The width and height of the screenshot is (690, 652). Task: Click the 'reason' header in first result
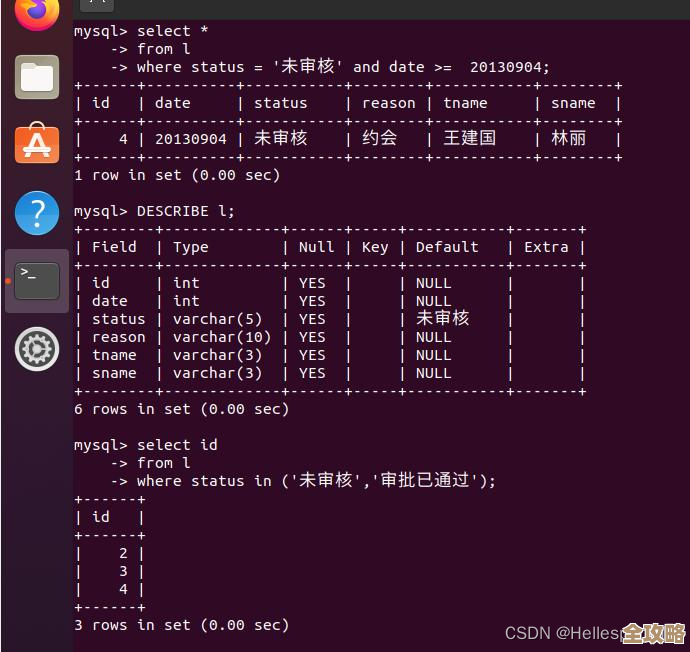tap(389, 103)
